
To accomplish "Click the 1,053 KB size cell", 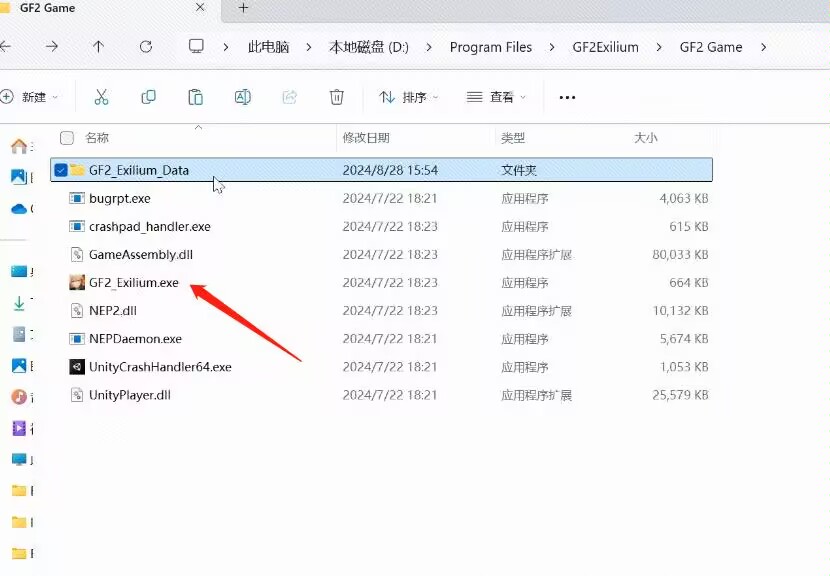I will (x=684, y=367).
